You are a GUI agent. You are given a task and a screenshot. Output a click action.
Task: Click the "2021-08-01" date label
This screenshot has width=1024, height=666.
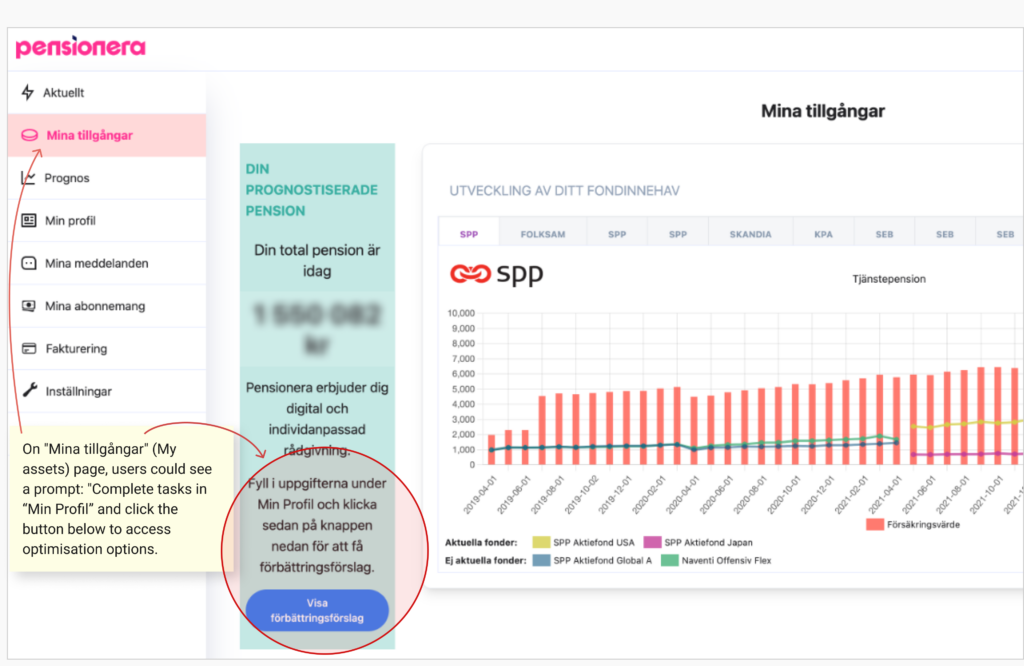point(952,495)
